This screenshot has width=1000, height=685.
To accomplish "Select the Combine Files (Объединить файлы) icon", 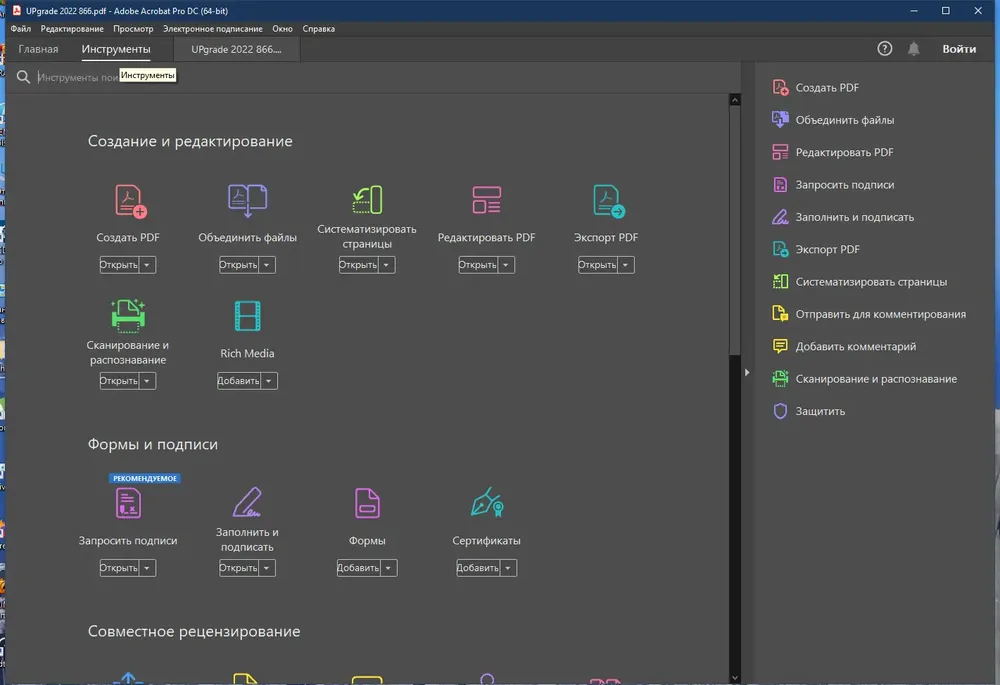I will coord(247,201).
